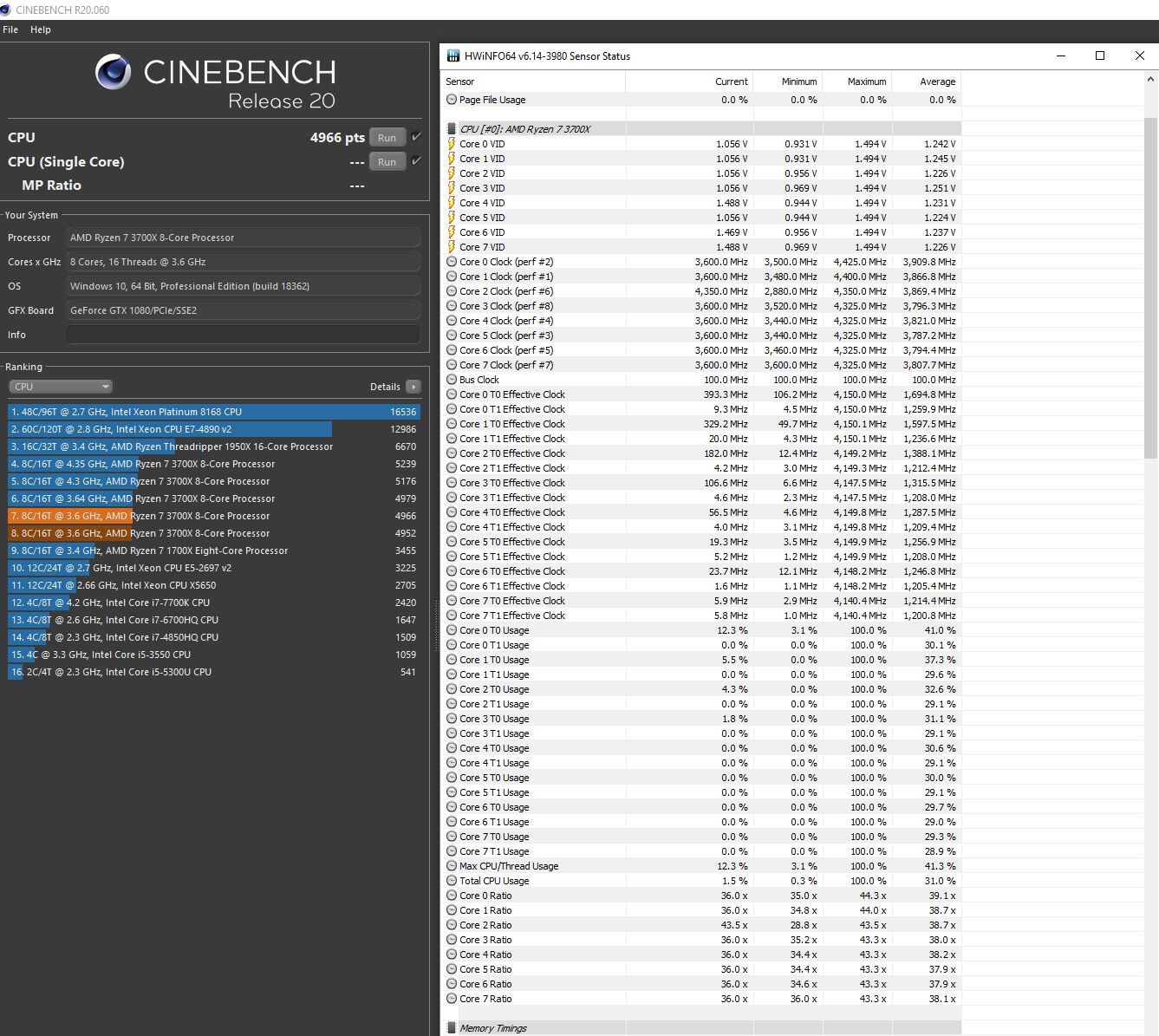Image resolution: width=1159 pixels, height=1036 pixels.
Task: Toggle the checkbox beside CPU Single Core Run
Action: click(x=417, y=161)
